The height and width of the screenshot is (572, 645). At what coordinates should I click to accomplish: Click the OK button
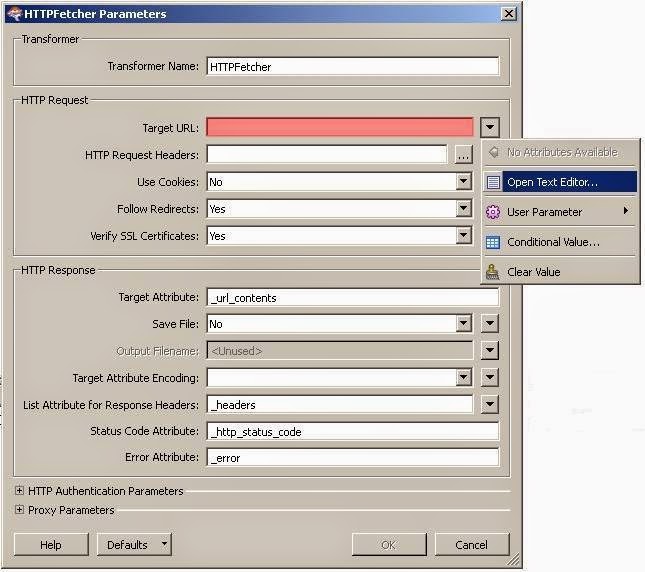(389, 544)
